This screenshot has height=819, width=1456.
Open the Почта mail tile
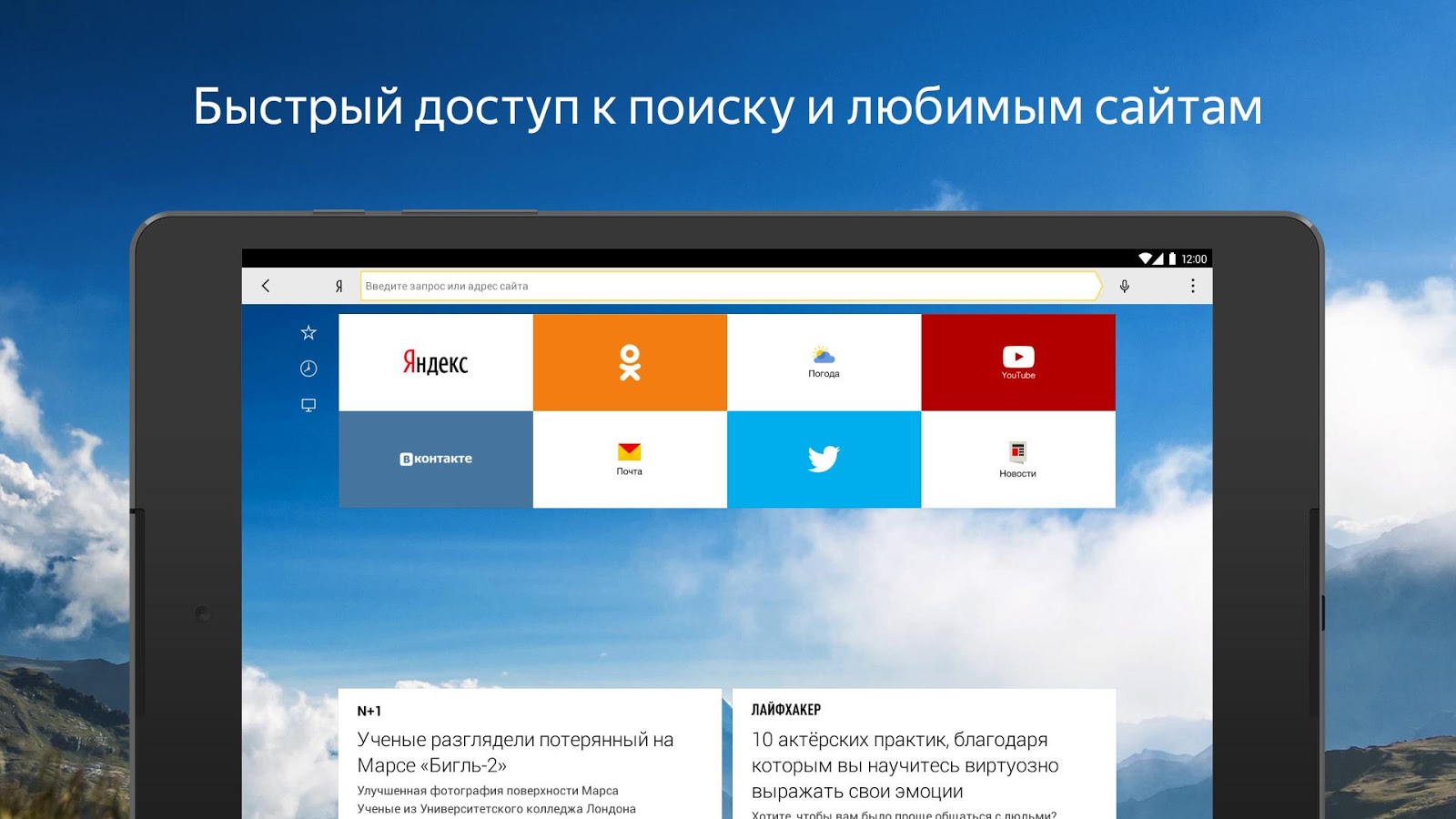coord(630,460)
